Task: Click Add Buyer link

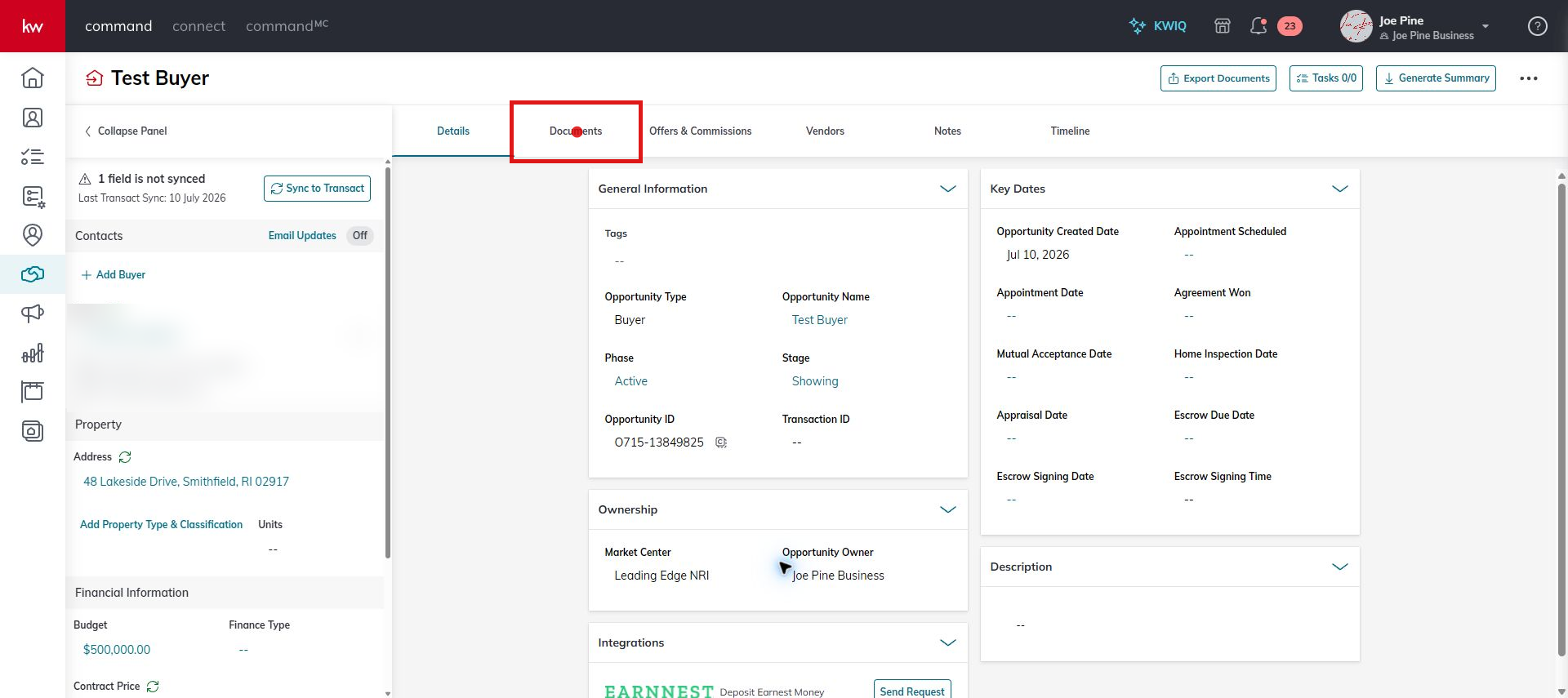Action: pyautogui.click(x=114, y=275)
